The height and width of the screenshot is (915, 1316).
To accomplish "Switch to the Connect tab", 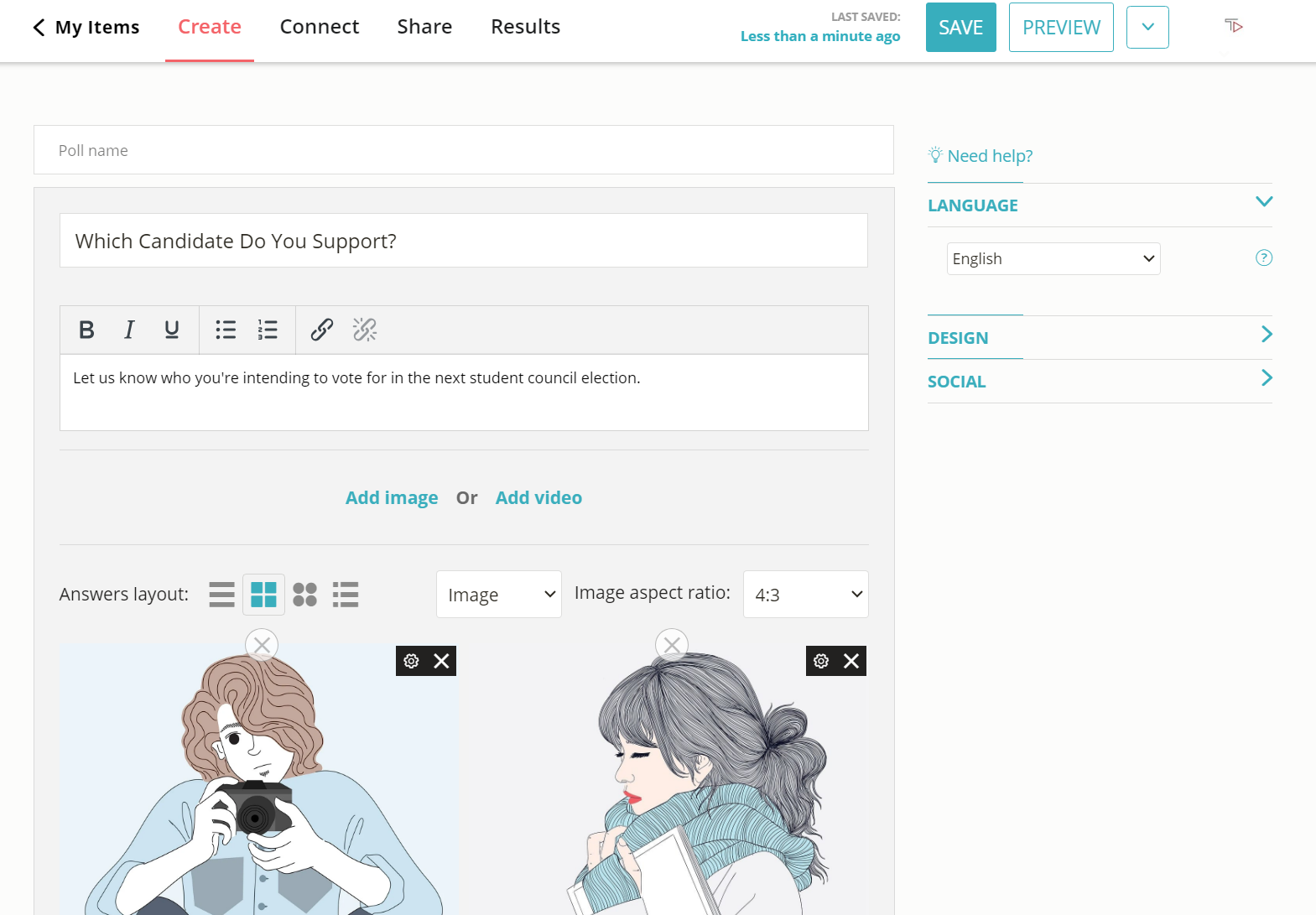I will tap(319, 27).
